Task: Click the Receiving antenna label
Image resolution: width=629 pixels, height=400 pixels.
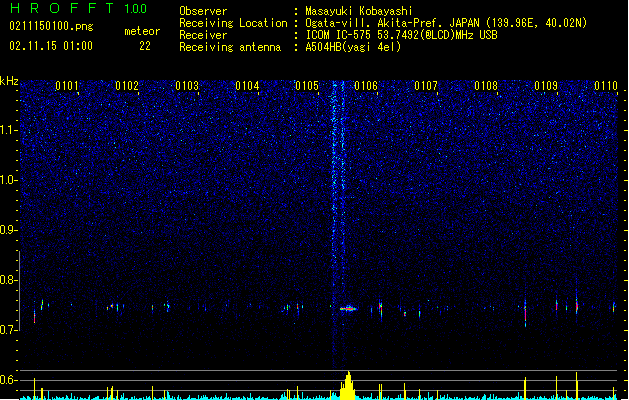Action: 230,48
